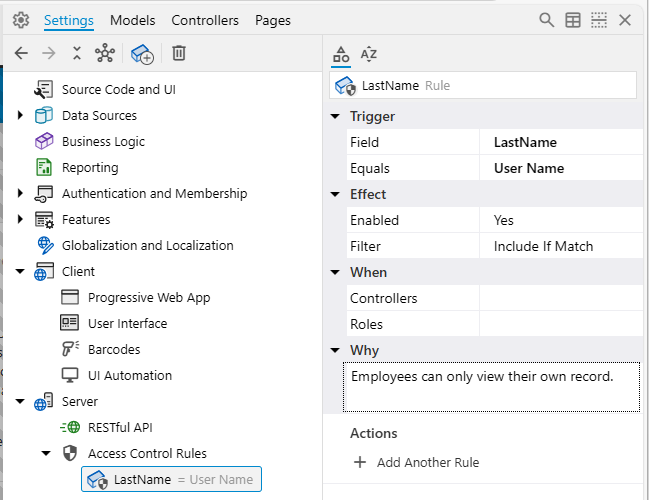Change the Enabled value Yes

pos(561,220)
